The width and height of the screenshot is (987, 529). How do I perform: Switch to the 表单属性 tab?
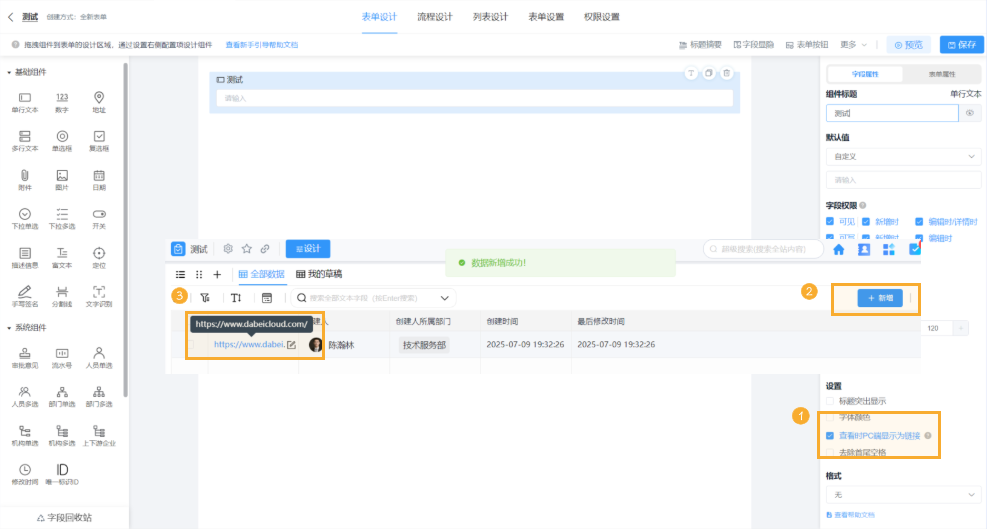click(x=942, y=74)
